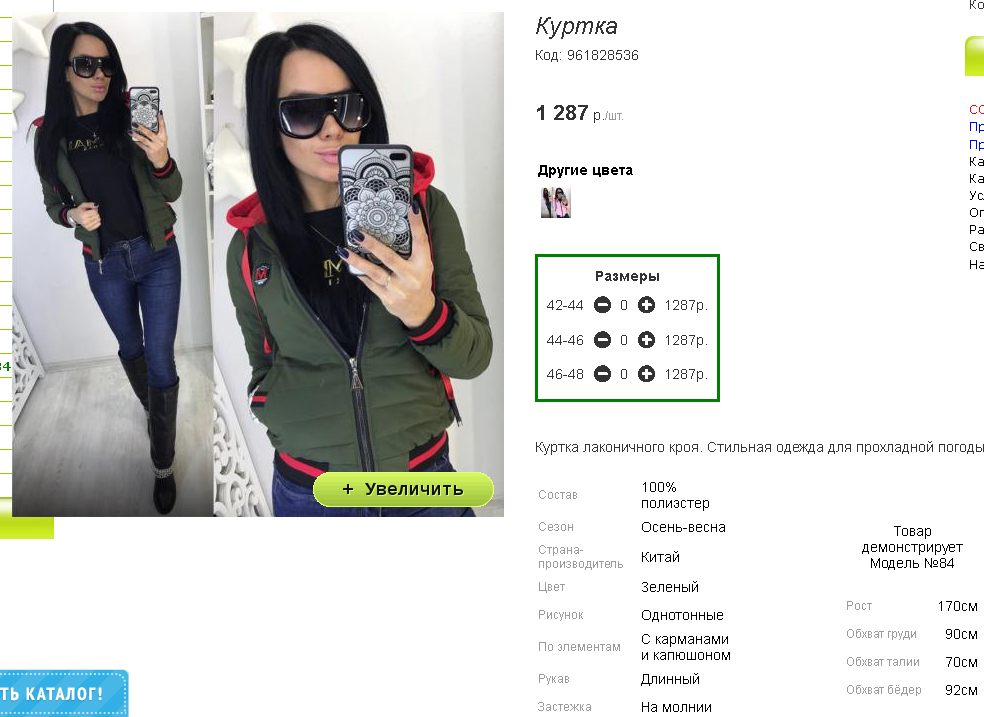Image resolution: width=984 pixels, height=717 pixels.
Task: Click plus icon for size 46-48
Action: pos(646,374)
